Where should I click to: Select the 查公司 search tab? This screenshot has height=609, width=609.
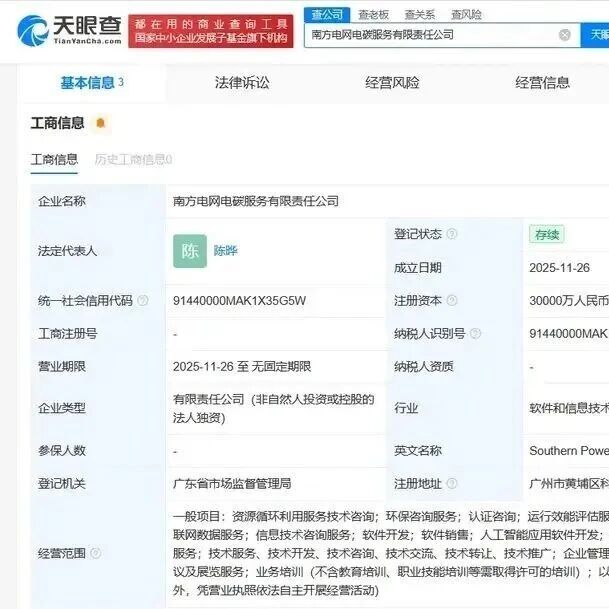tap(327, 15)
